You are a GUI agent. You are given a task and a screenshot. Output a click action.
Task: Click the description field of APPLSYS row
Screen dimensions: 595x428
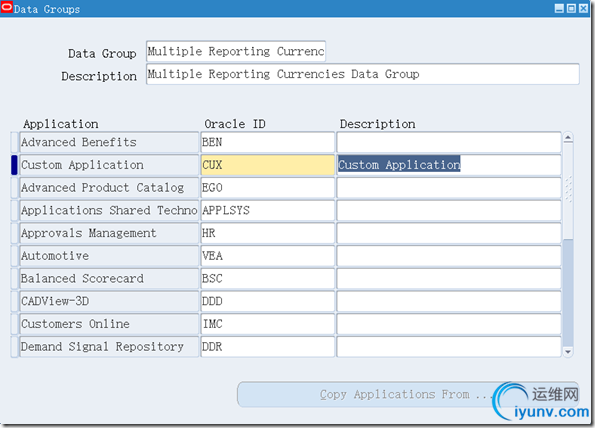click(x=449, y=211)
